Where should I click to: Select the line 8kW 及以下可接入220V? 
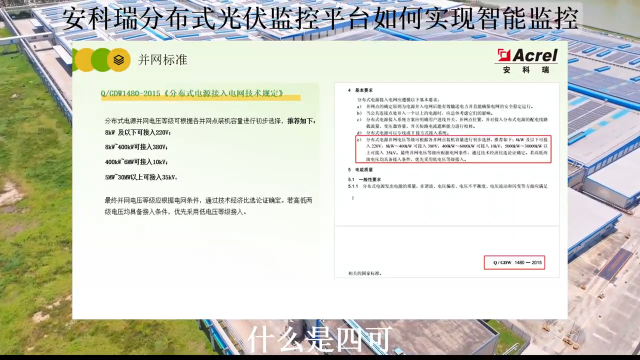pyautogui.click(x=138, y=133)
